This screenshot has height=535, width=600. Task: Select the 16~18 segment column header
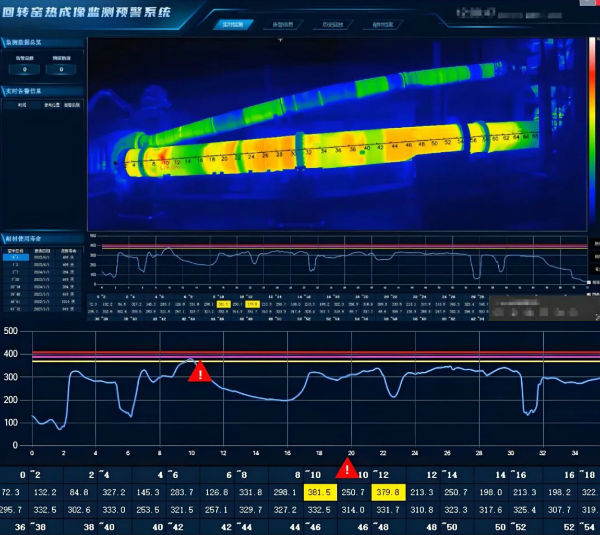(x=581, y=475)
